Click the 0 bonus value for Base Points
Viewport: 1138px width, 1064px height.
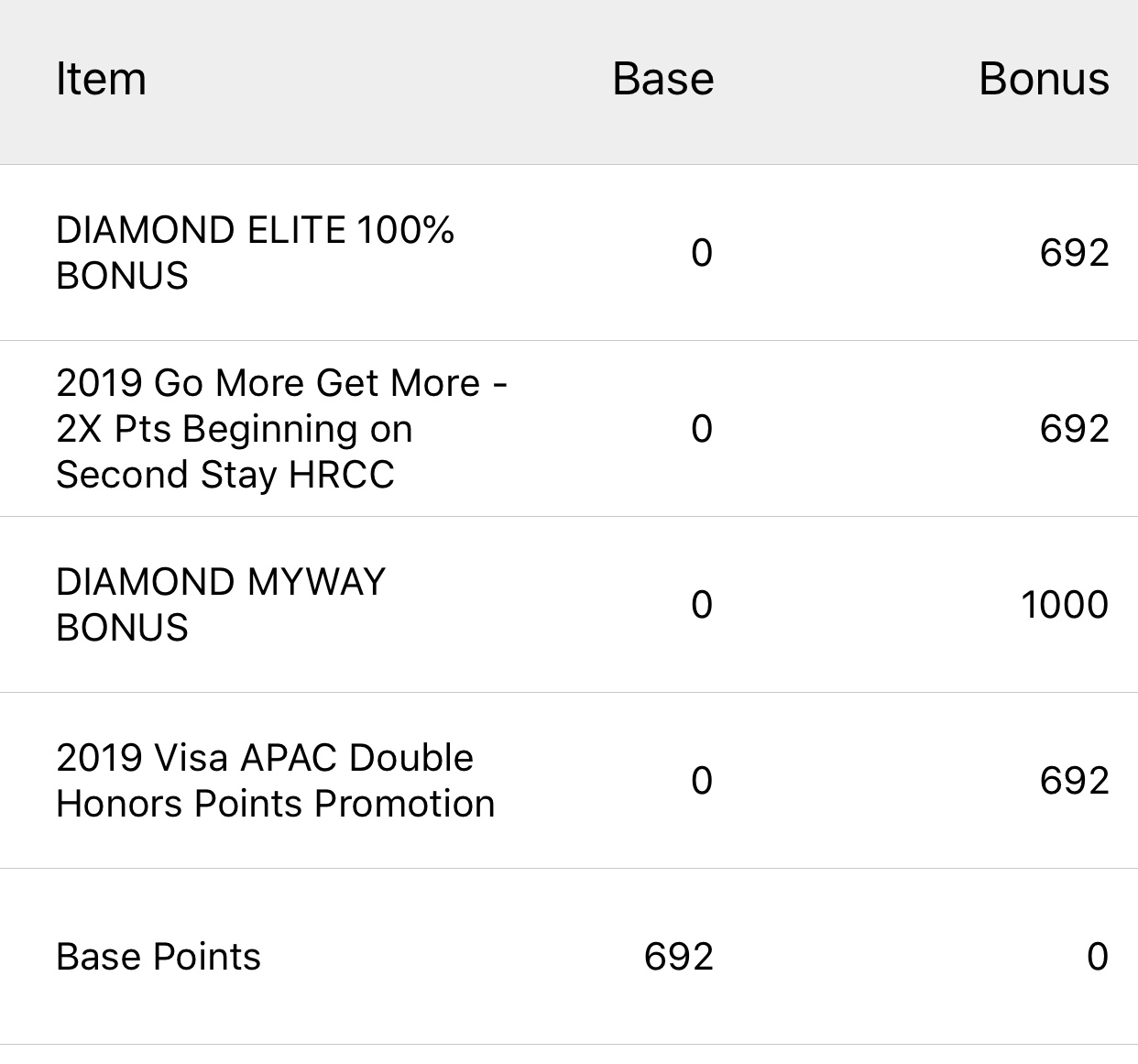tap(1098, 957)
